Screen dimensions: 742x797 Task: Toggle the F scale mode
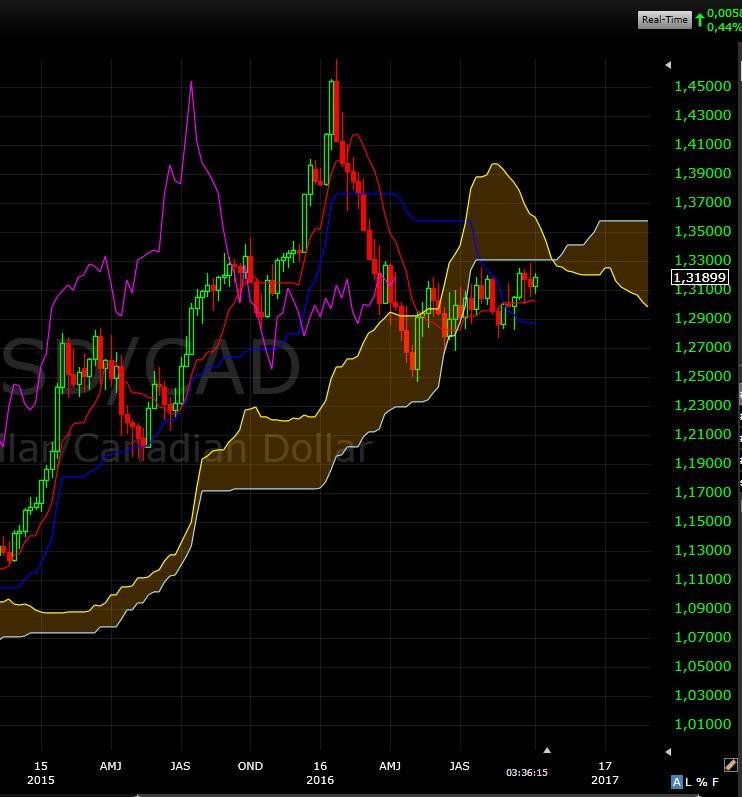715,782
